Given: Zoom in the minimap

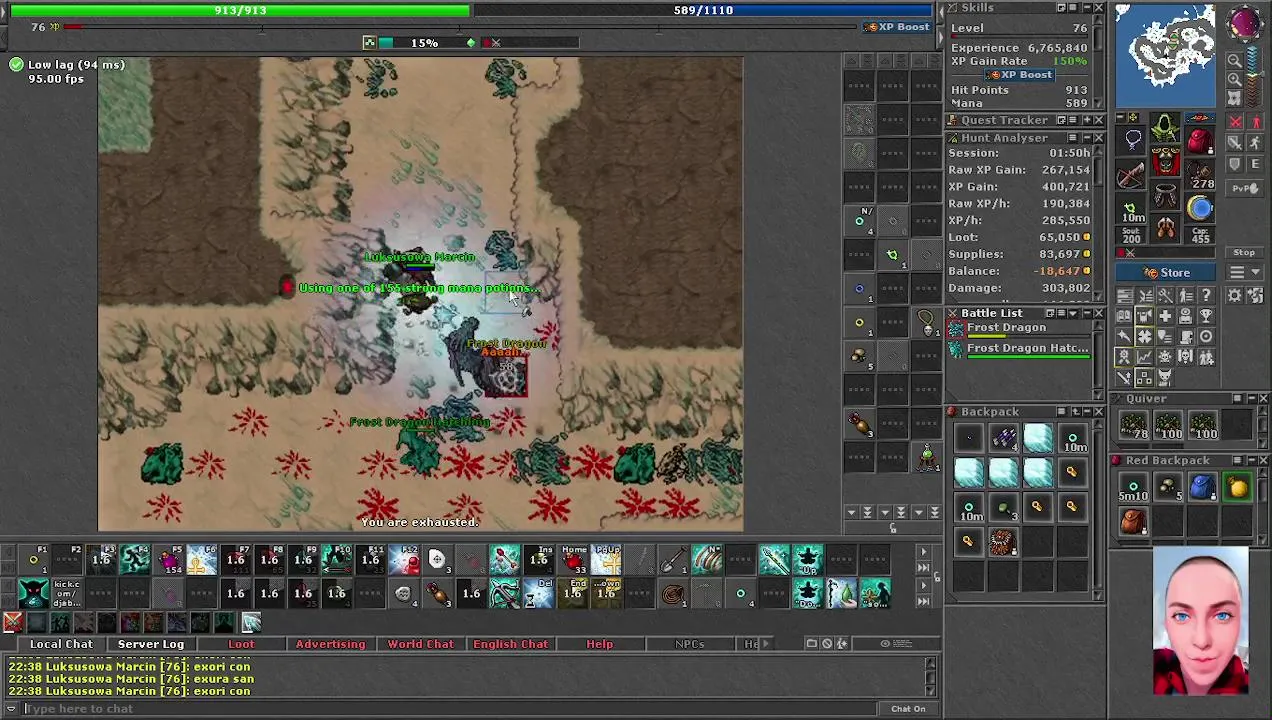Looking at the screenshot, I should [x=1235, y=79].
